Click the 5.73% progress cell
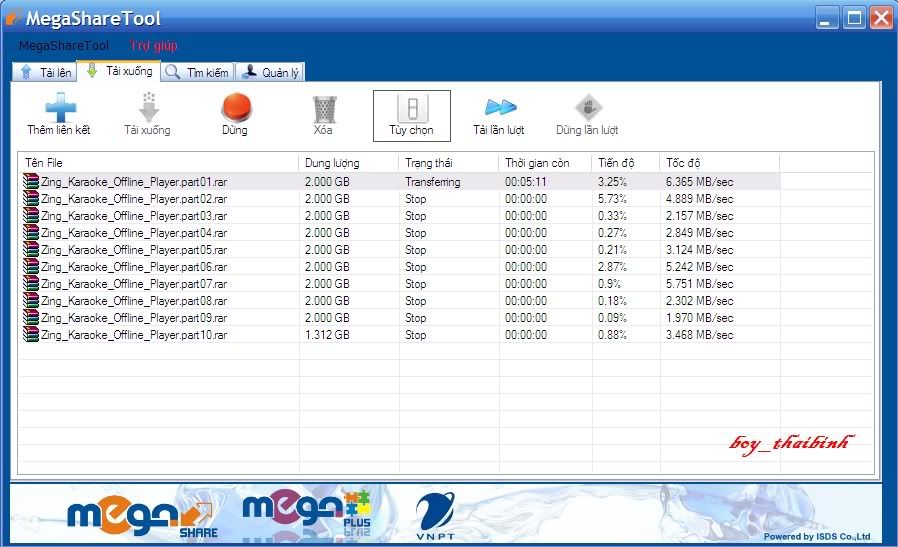This screenshot has width=898, height=547. 612,199
